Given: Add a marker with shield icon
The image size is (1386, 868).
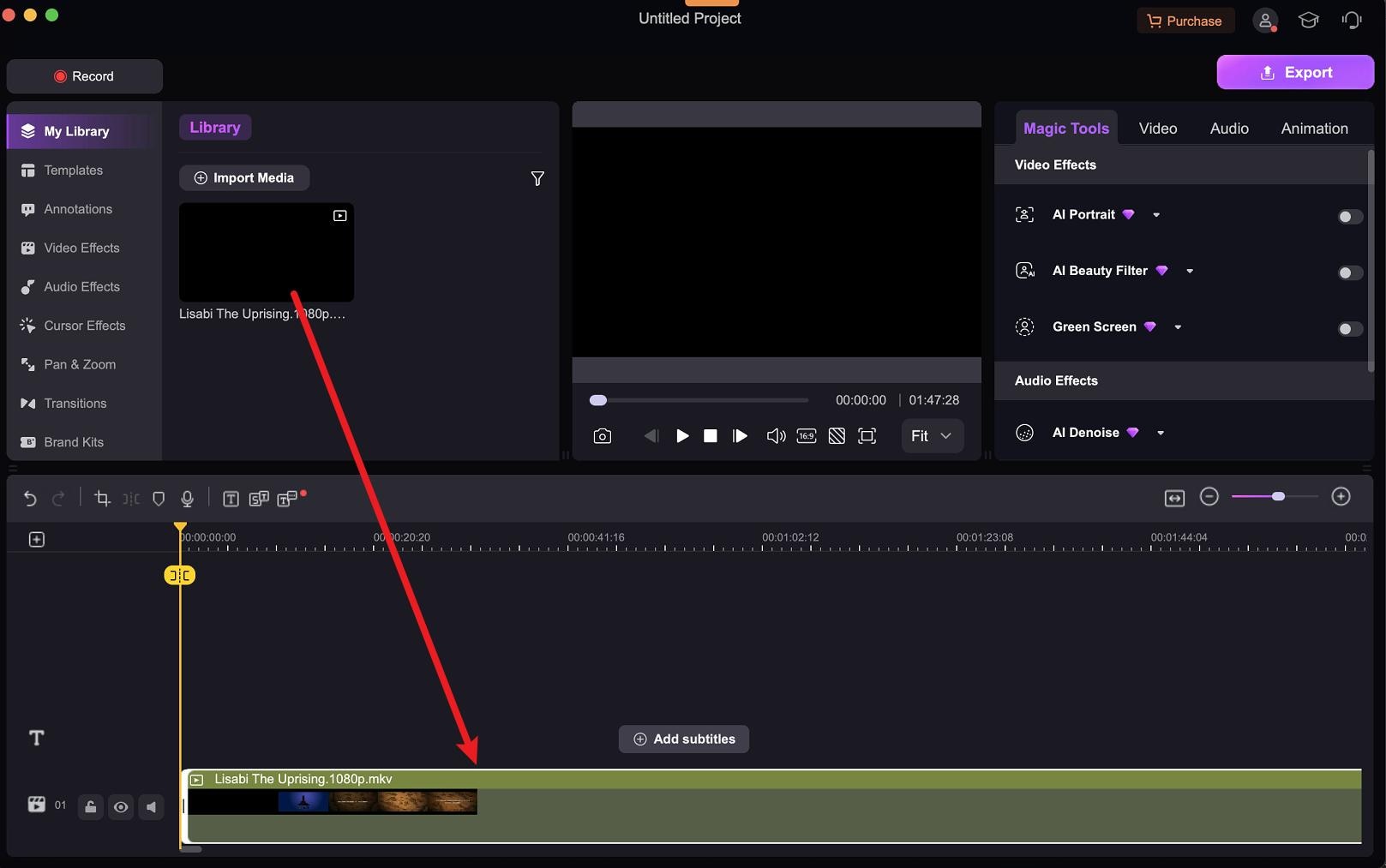Looking at the screenshot, I should (x=159, y=498).
